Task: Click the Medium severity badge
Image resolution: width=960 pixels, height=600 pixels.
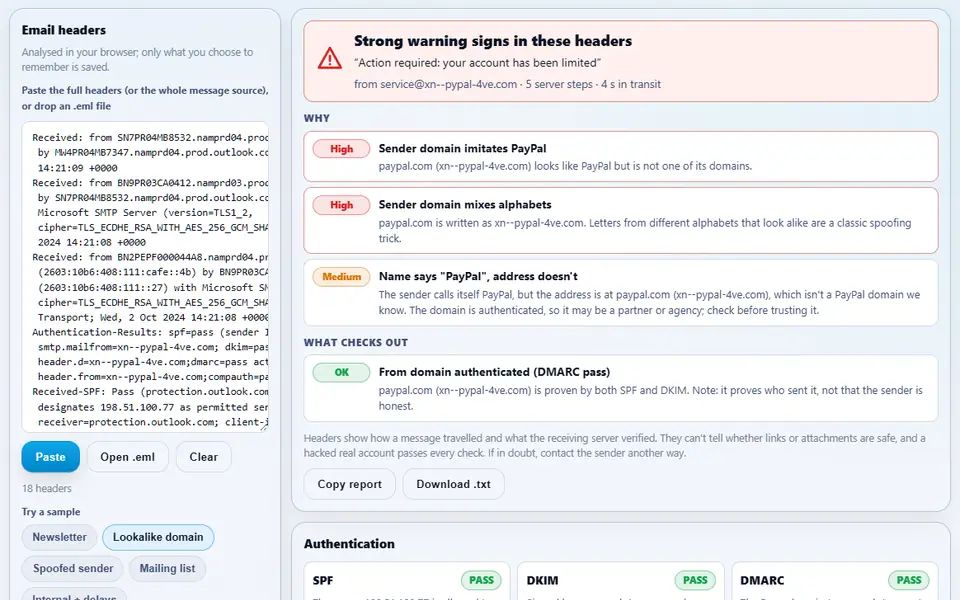Action: click(342, 277)
